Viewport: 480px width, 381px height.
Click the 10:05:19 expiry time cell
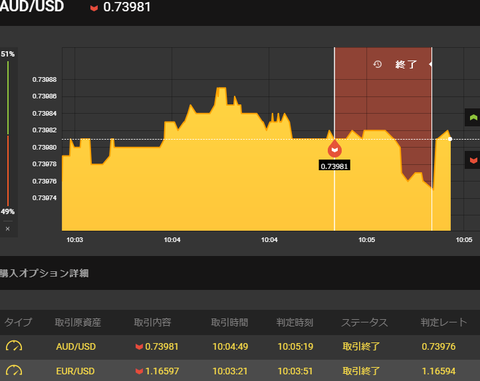pyautogui.click(x=295, y=347)
